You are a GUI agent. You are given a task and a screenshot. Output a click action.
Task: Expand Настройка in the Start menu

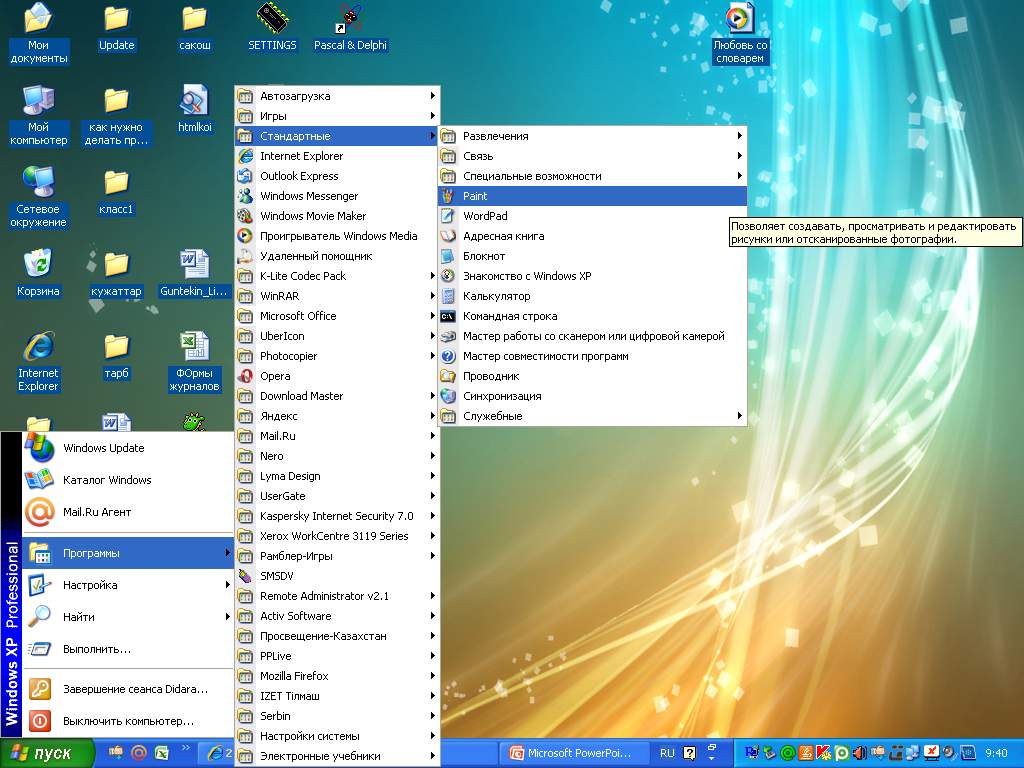tap(90, 585)
